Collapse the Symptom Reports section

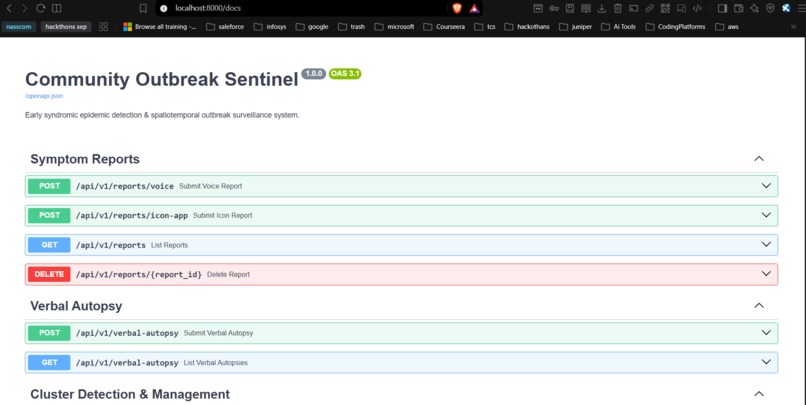point(759,159)
